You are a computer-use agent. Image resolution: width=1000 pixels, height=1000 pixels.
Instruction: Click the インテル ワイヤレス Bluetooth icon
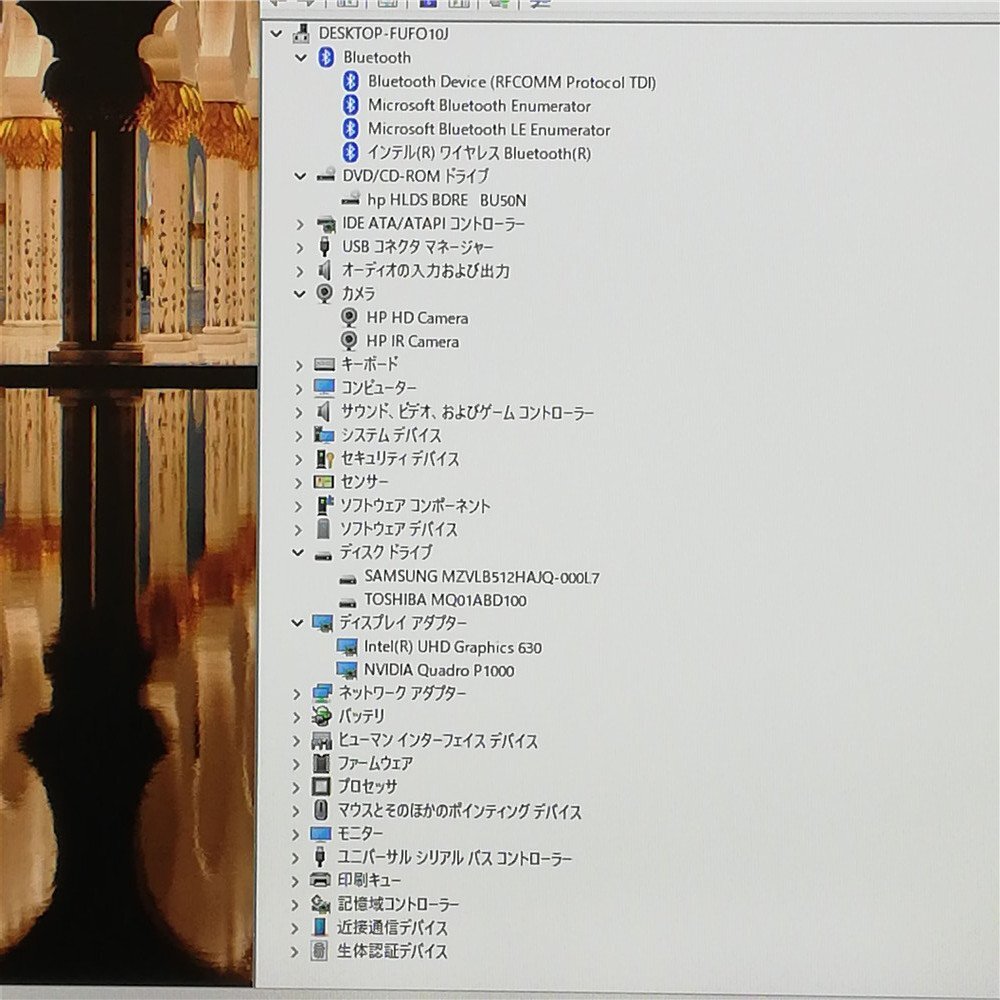click(350, 152)
